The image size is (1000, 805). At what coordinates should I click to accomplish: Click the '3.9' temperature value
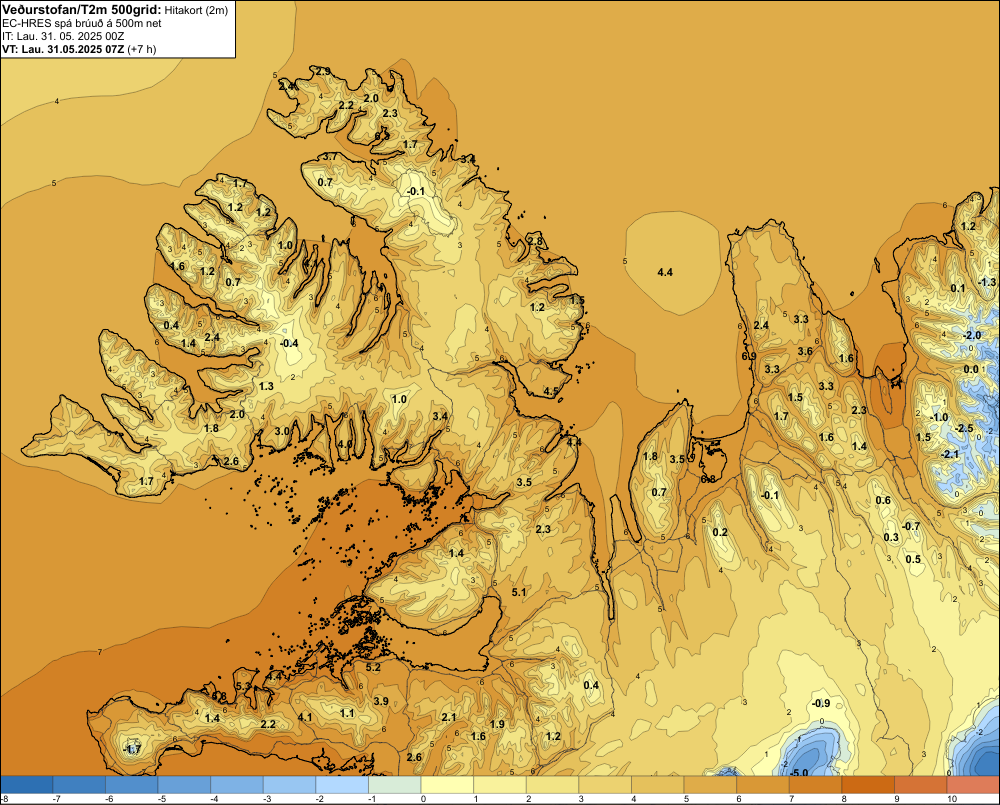point(381,701)
